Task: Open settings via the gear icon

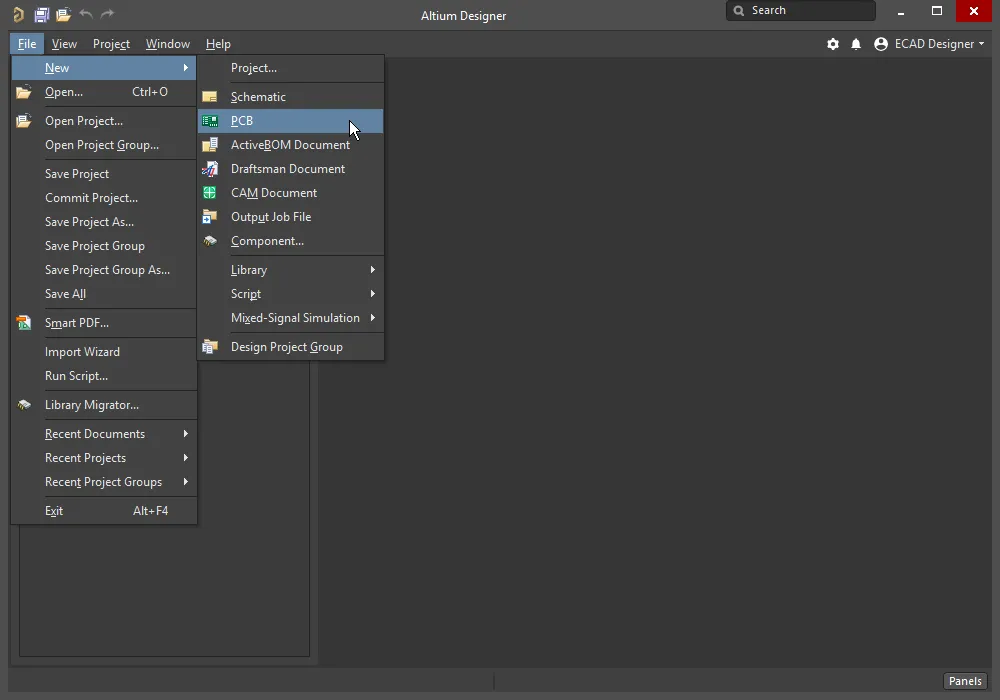Action: point(833,44)
